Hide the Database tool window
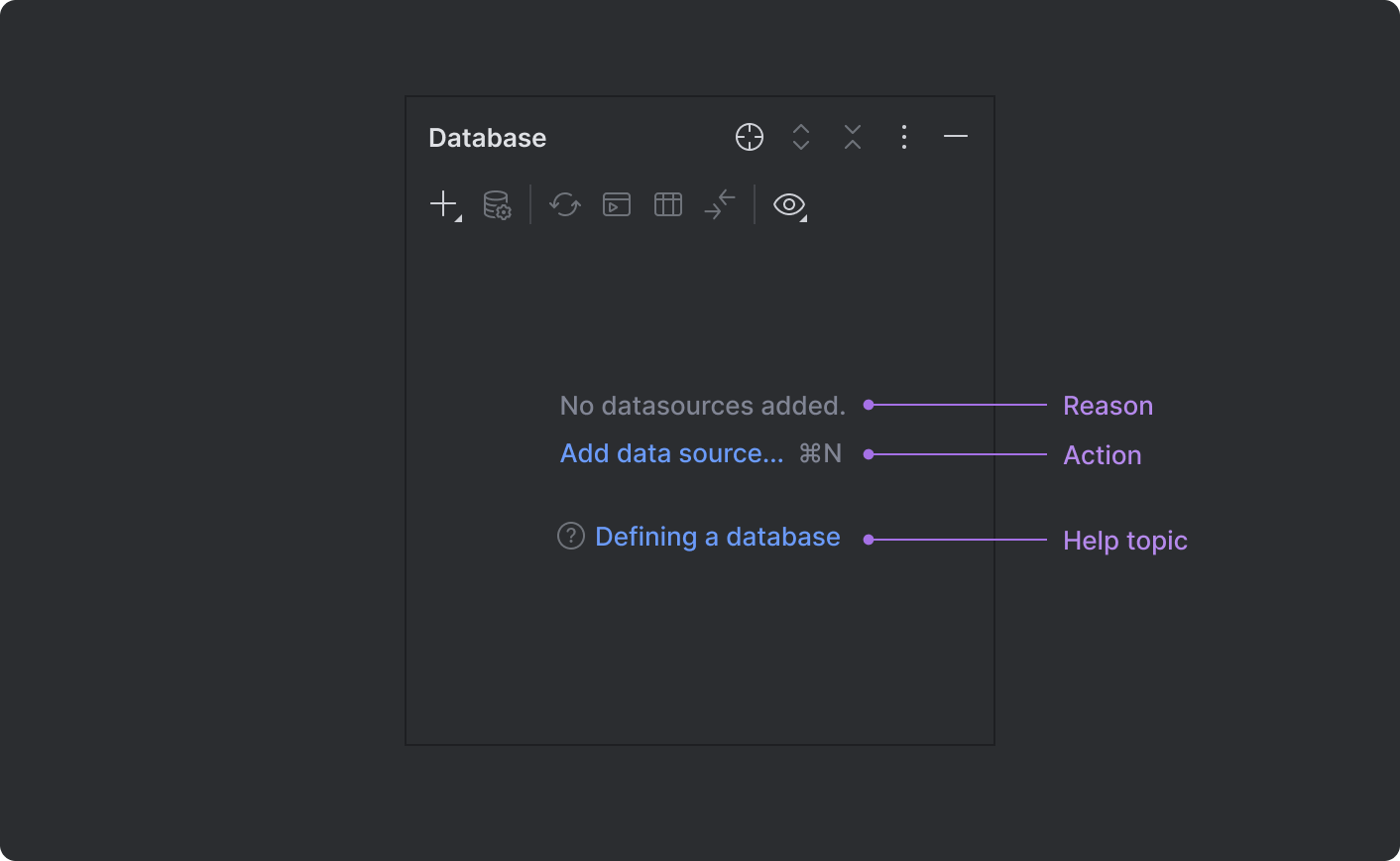Image resolution: width=1400 pixels, height=861 pixels. click(x=956, y=136)
